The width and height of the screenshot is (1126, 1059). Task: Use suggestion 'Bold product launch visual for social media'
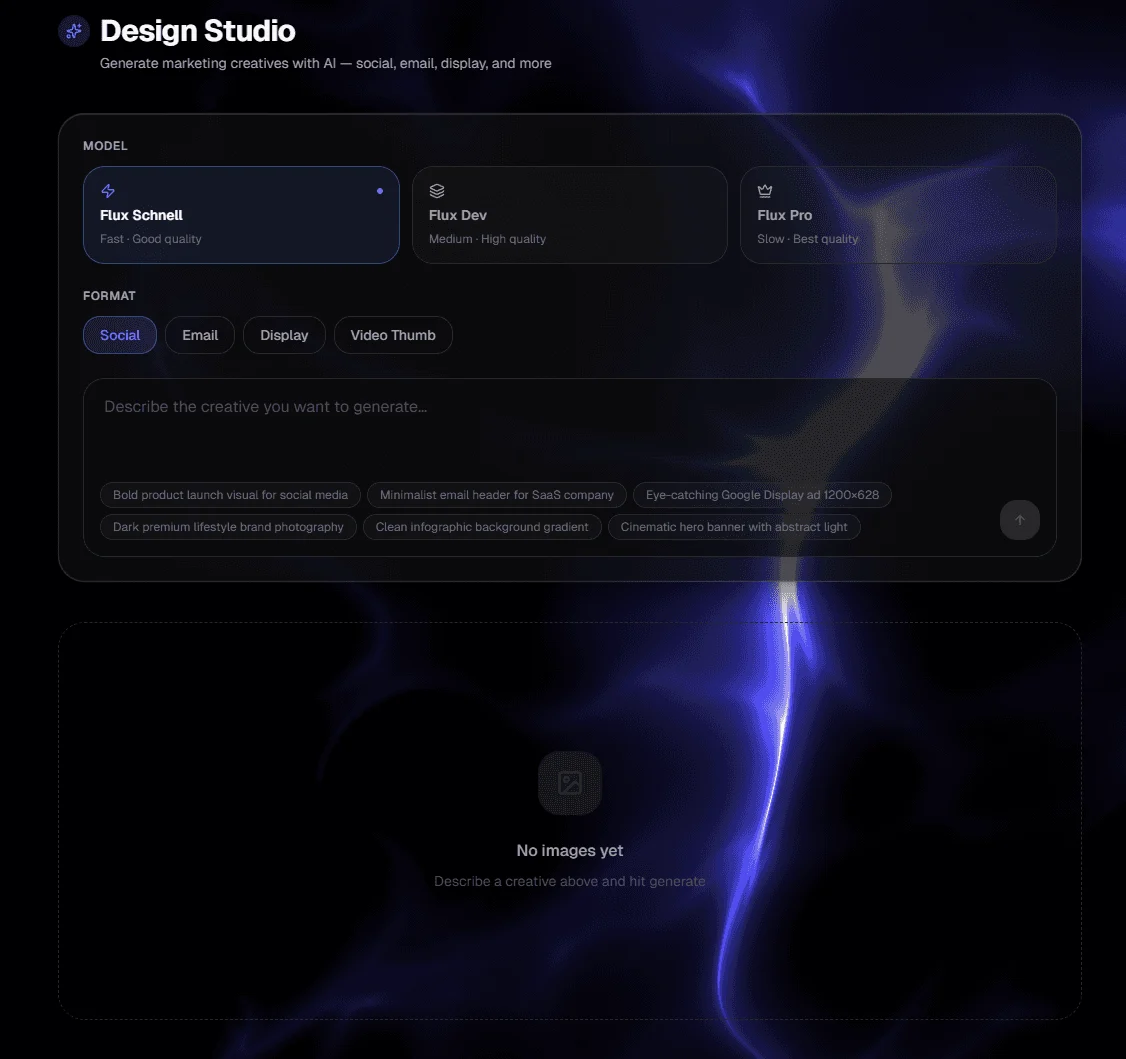coord(231,495)
